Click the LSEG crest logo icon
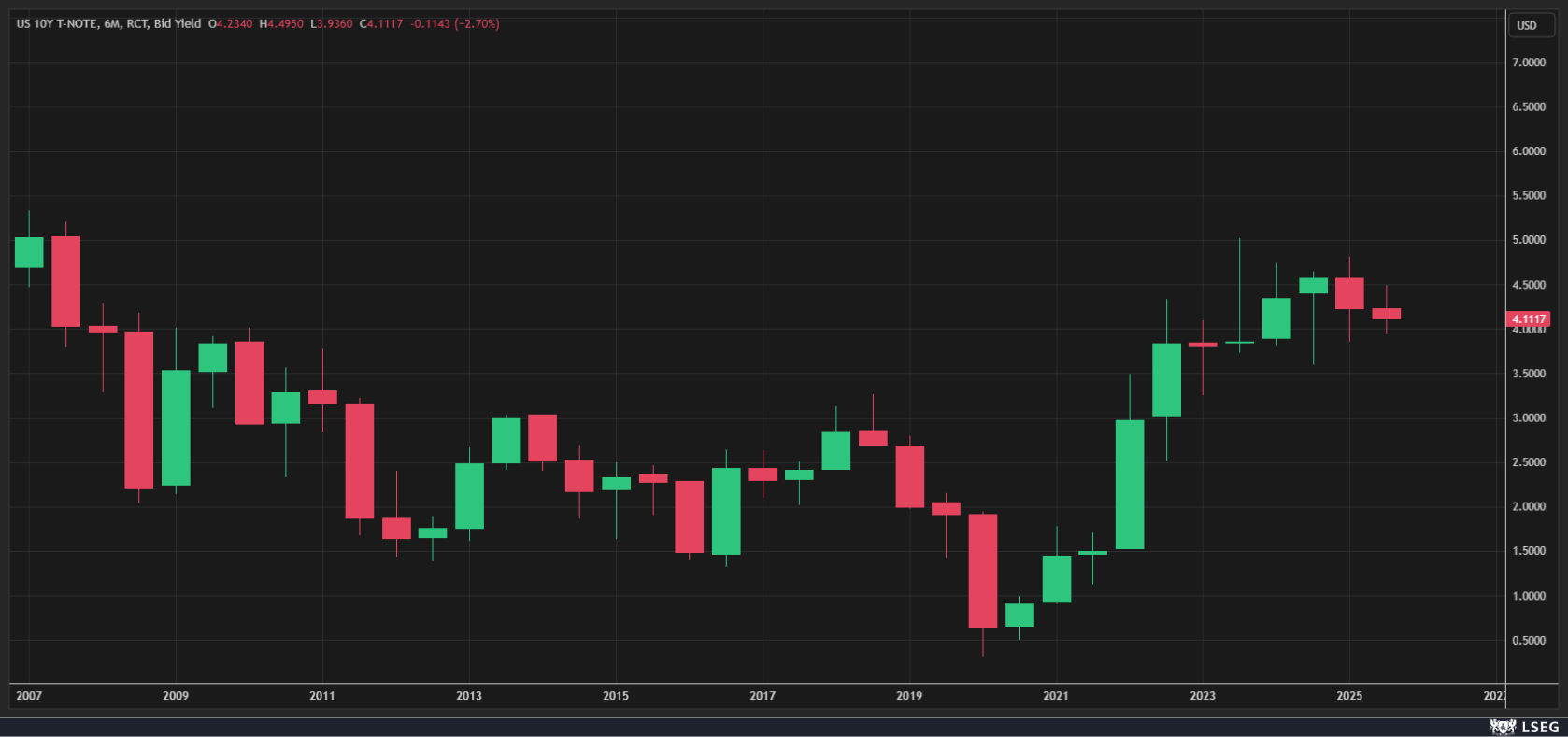This screenshot has width=1568, height=737. (1503, 727)
